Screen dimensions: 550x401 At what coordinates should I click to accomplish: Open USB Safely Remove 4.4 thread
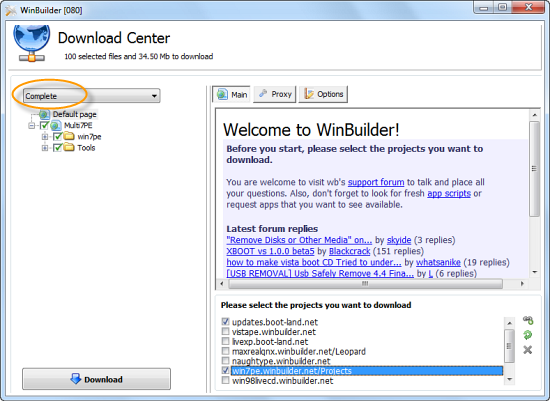pos(320,273)
